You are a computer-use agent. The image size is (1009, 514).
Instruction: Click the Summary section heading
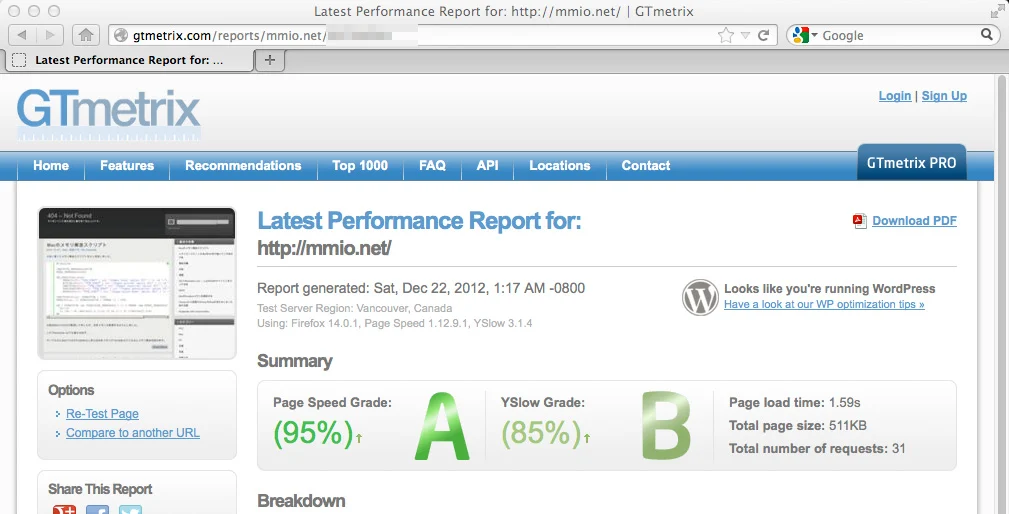pyautogui.click(x=295, y=361)
